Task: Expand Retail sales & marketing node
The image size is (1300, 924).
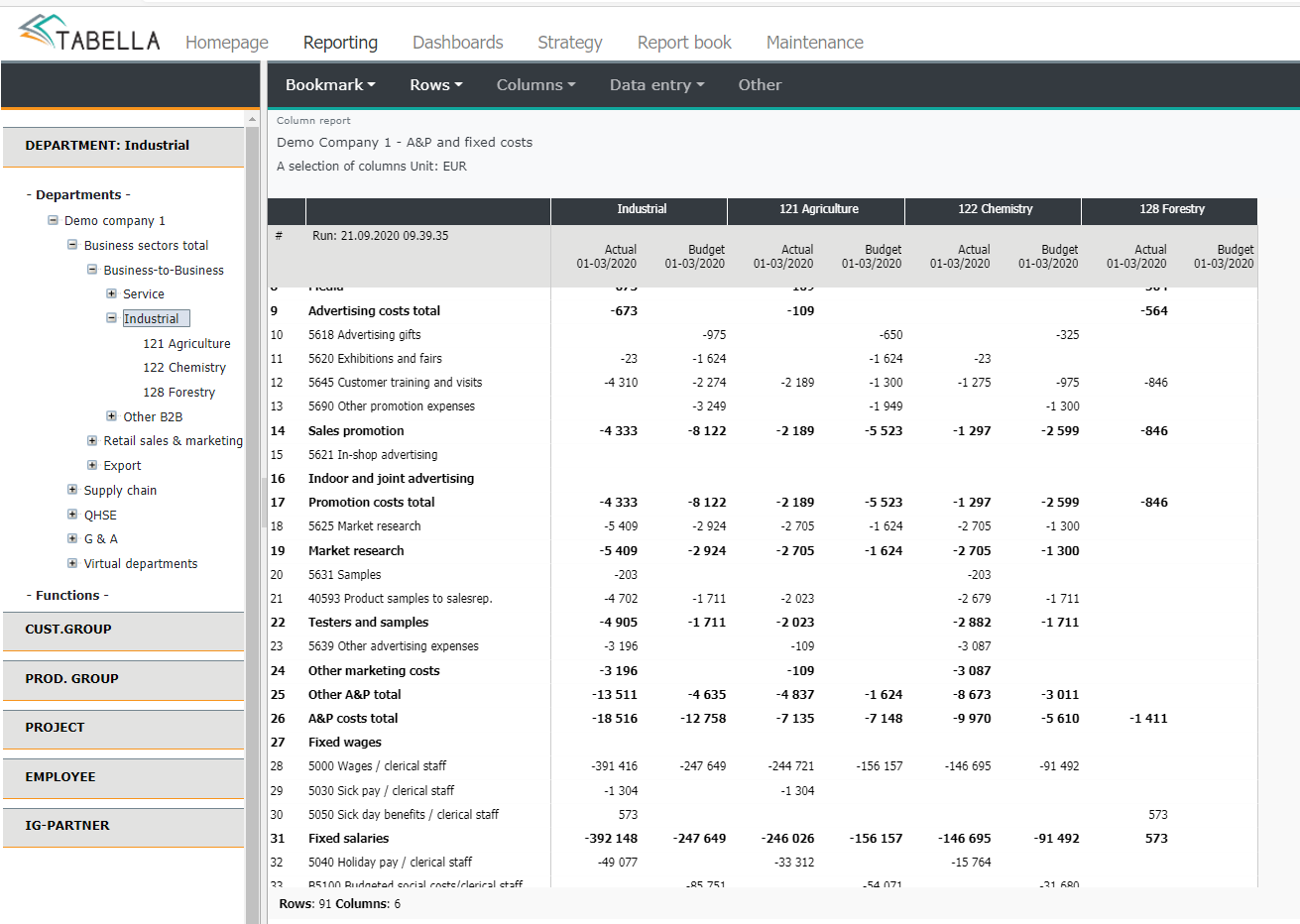Action: click(92, 440)
